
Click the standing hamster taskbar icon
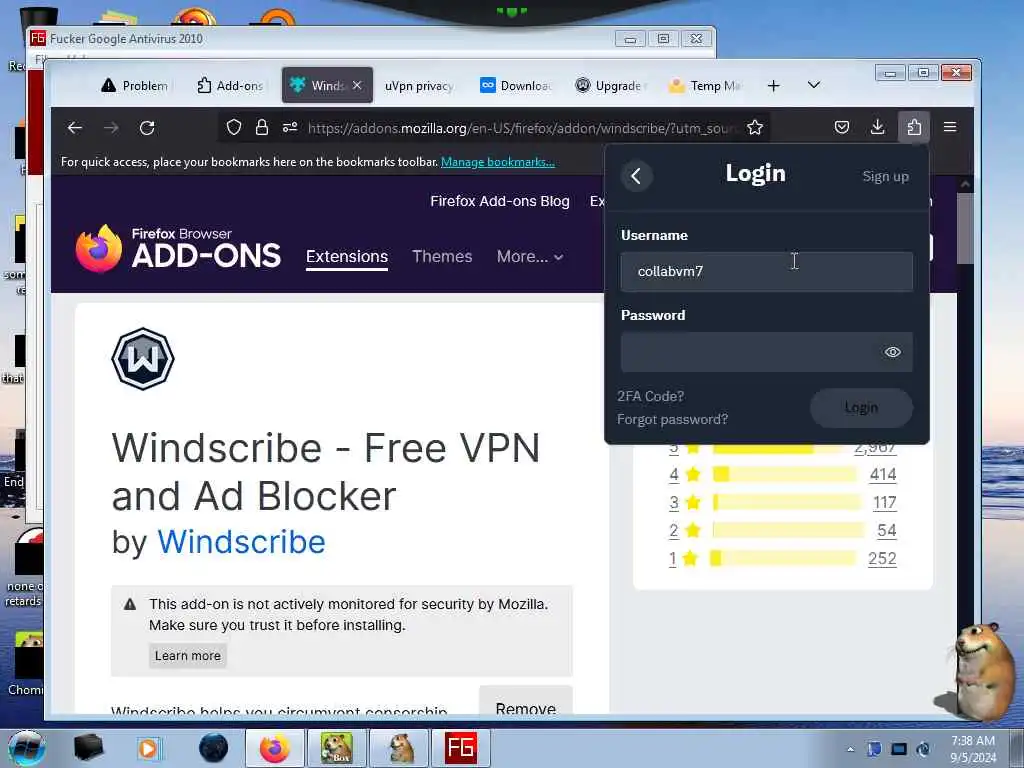[x=399, y=748]
